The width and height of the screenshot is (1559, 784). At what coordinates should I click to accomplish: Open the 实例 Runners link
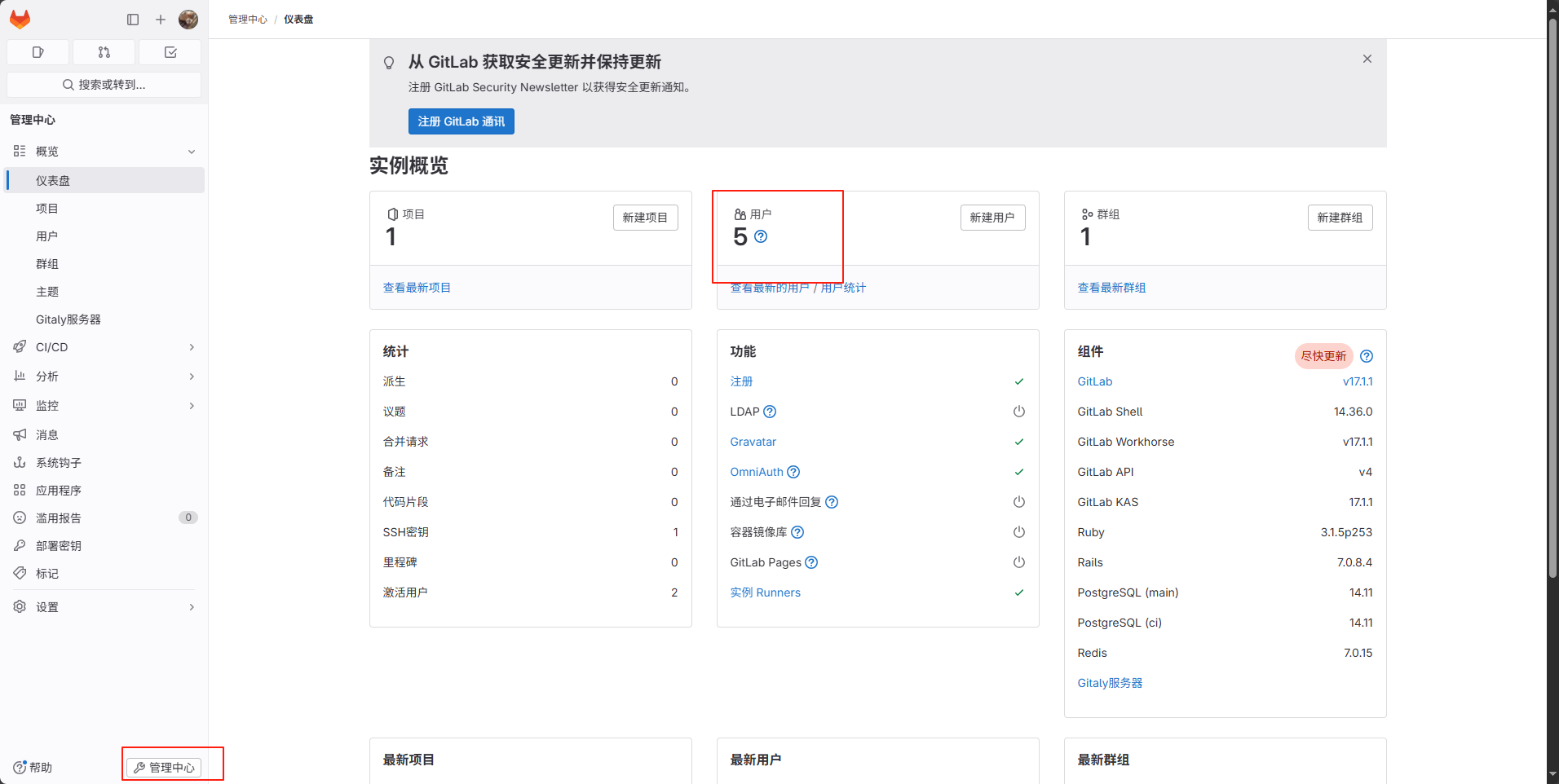[x=766, y=592]
